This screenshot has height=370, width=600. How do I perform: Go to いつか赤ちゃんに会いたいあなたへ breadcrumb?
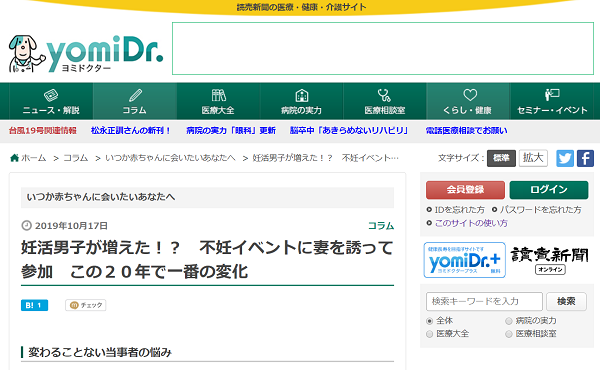170,158
